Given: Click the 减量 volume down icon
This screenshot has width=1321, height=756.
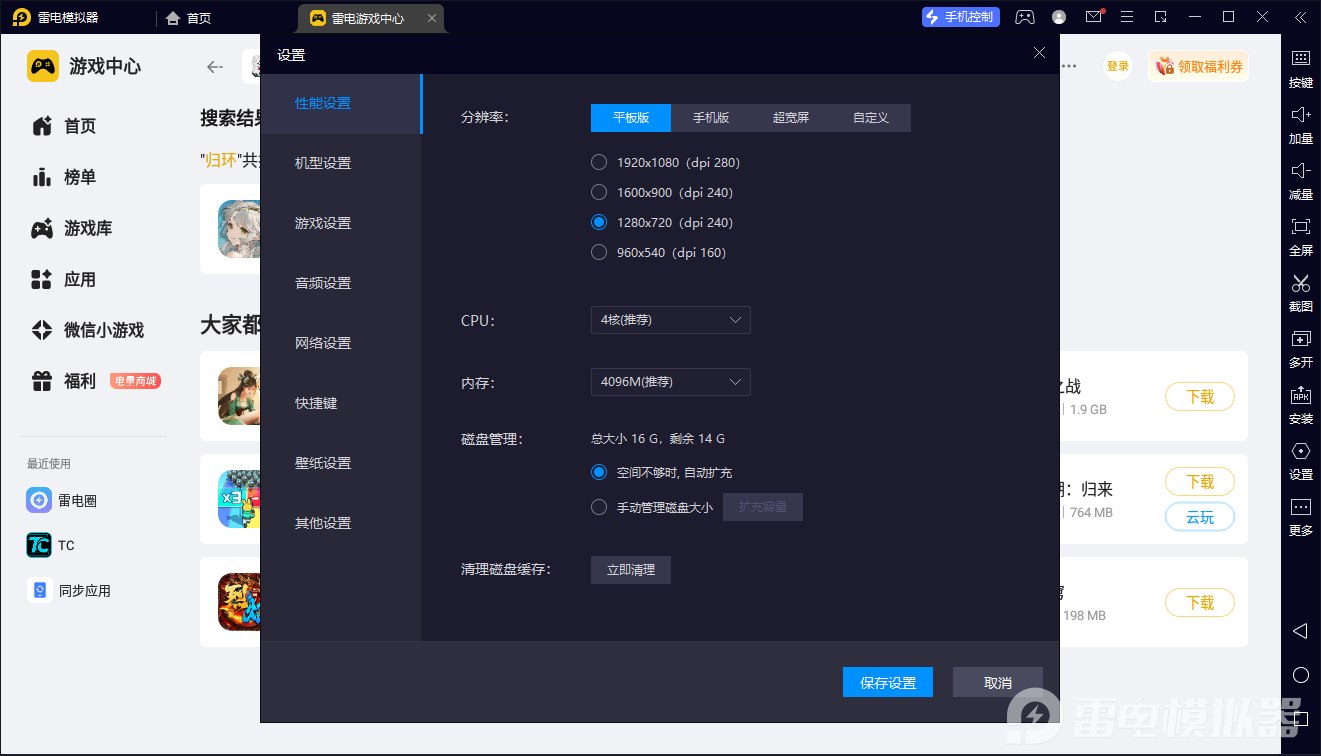Looking at the screenshot, I should point(1300,172).
